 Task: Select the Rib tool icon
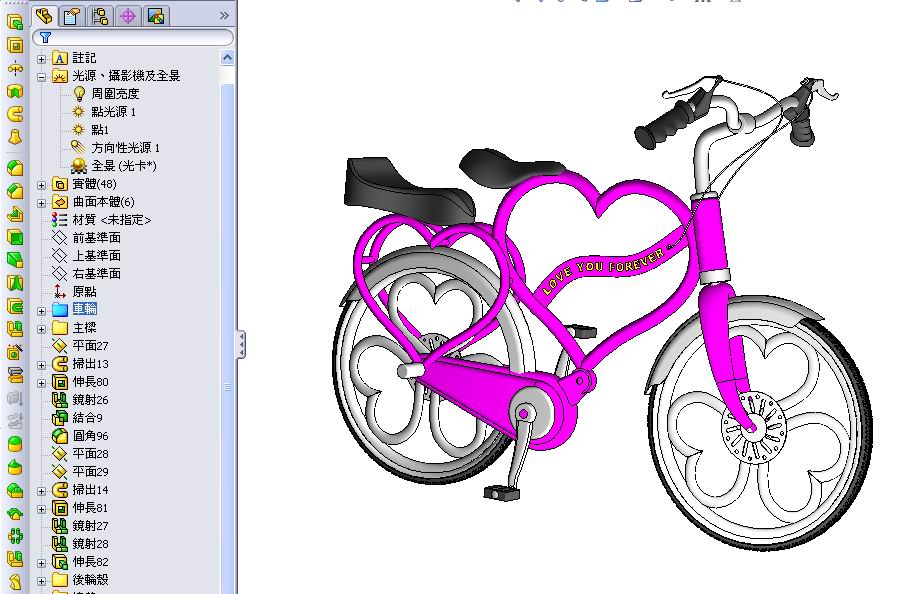pyautogui.click(x=15, y=214)
